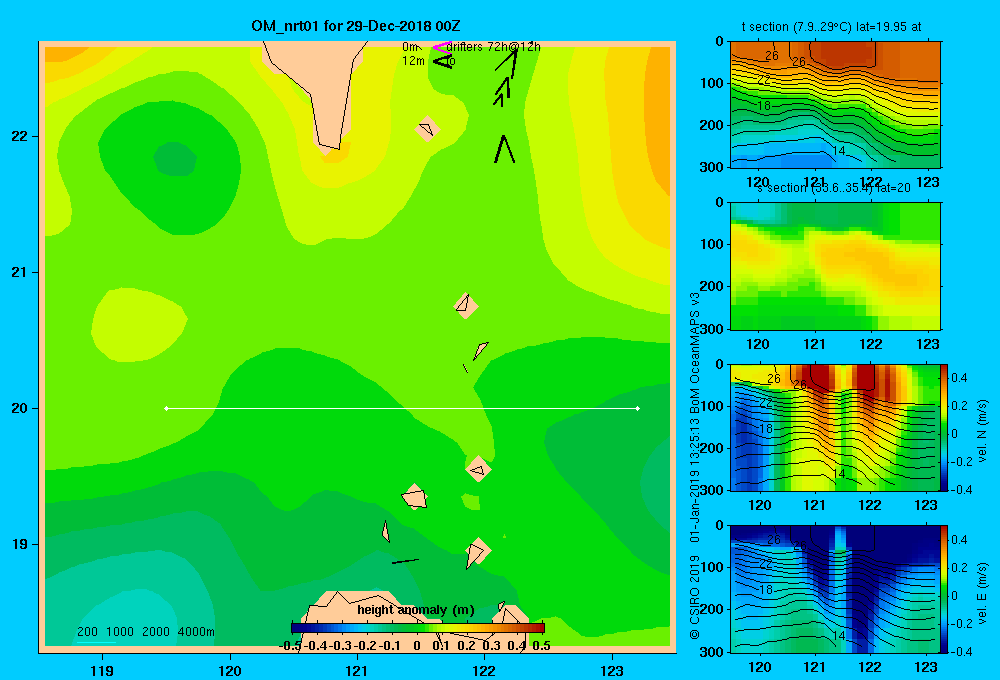Open the northward velocity section panel

point(835,427)
